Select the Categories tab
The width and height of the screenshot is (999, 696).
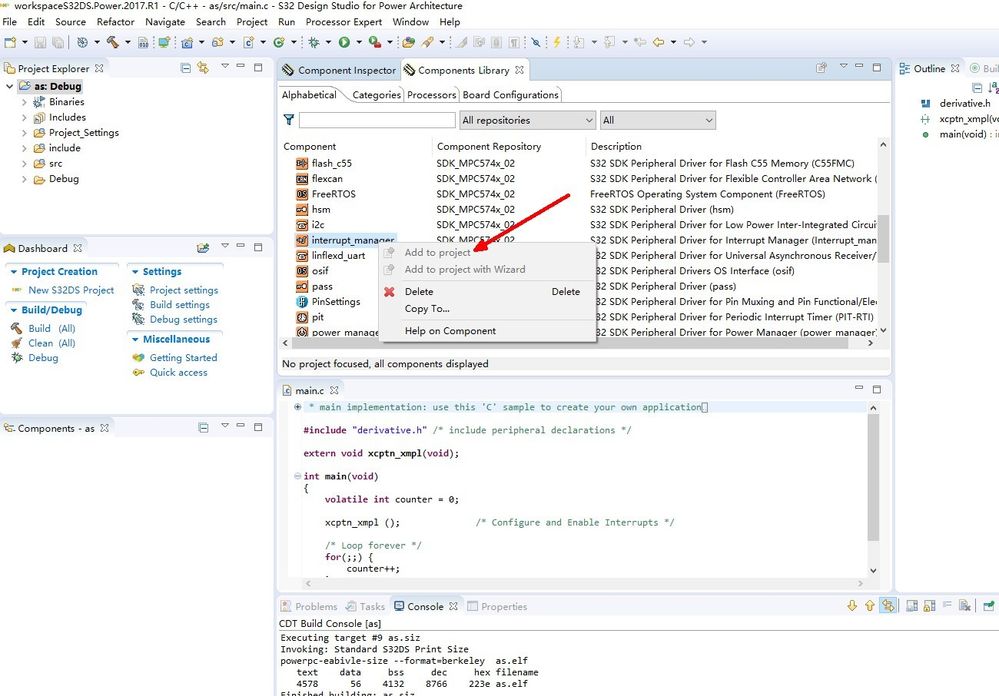376,95
